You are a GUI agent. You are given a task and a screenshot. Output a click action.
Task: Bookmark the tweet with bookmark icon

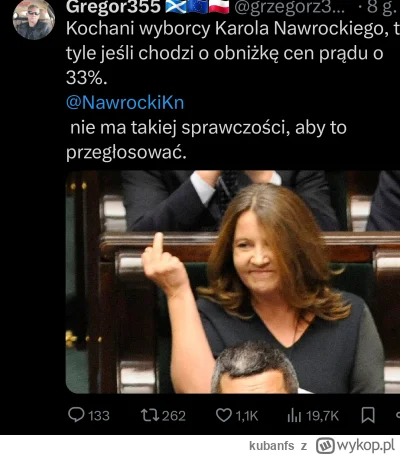click(x=368, y=415)
